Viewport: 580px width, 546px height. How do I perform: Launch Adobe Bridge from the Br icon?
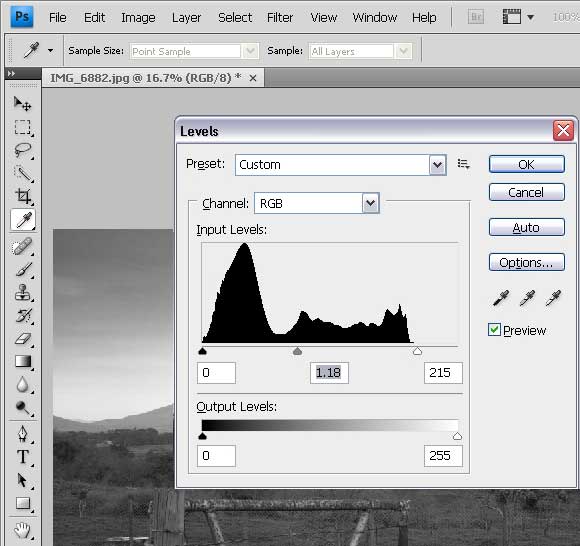coord(476,17)
